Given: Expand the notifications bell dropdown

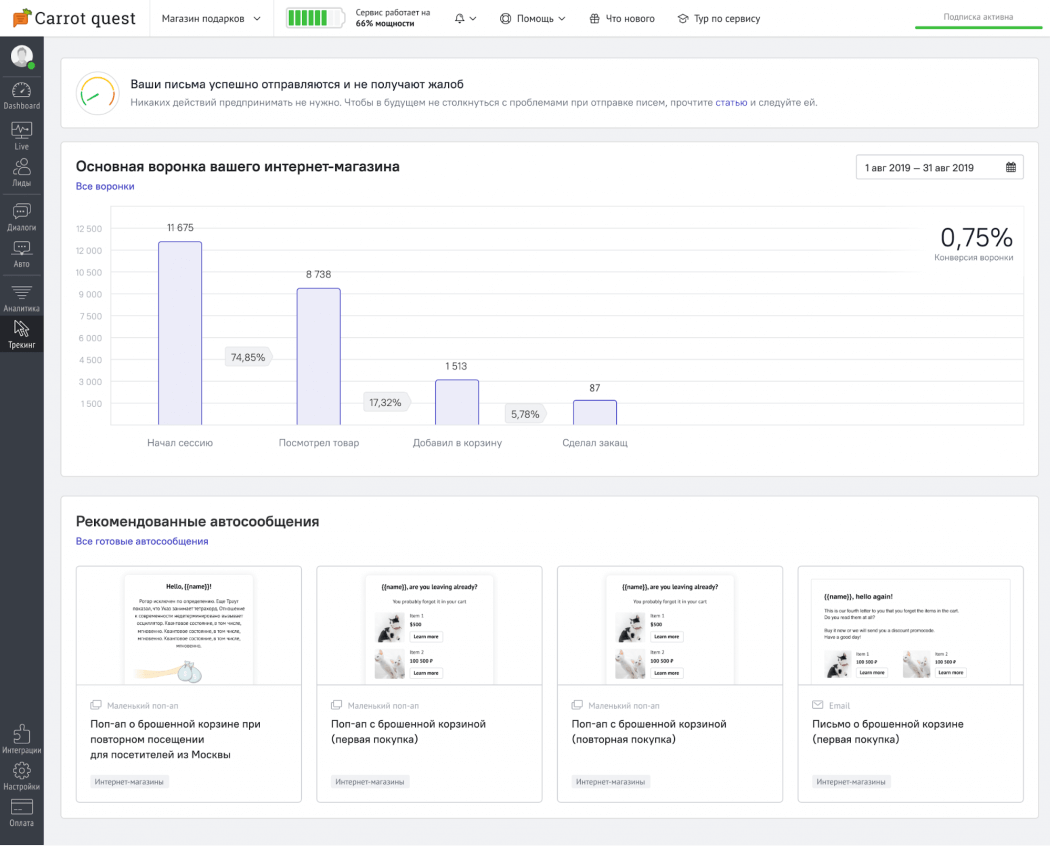Looking at the screenshot, I should click(465, 18).
